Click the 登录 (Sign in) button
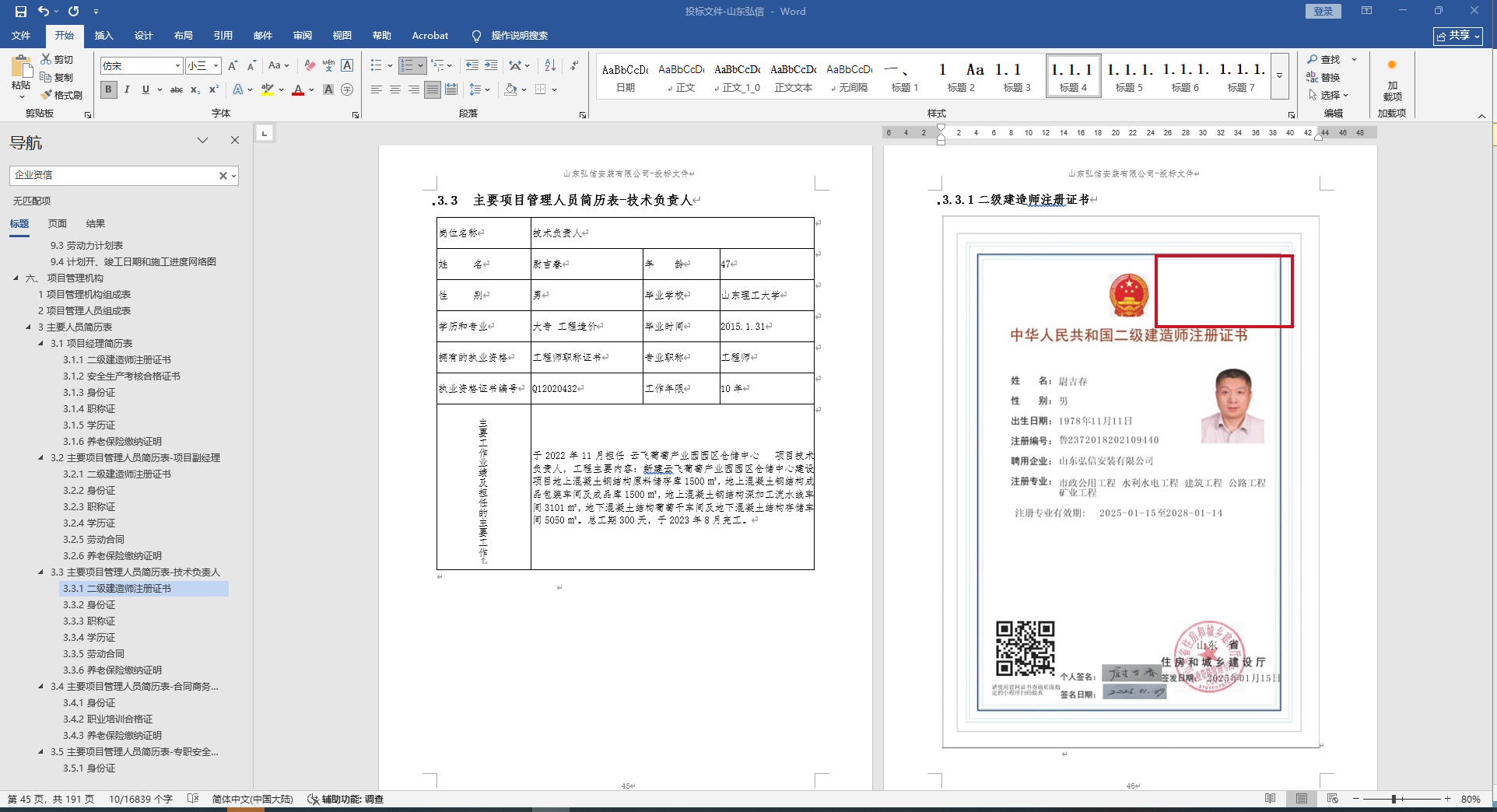1497x812 pixels. click(x=1323, y=11)
